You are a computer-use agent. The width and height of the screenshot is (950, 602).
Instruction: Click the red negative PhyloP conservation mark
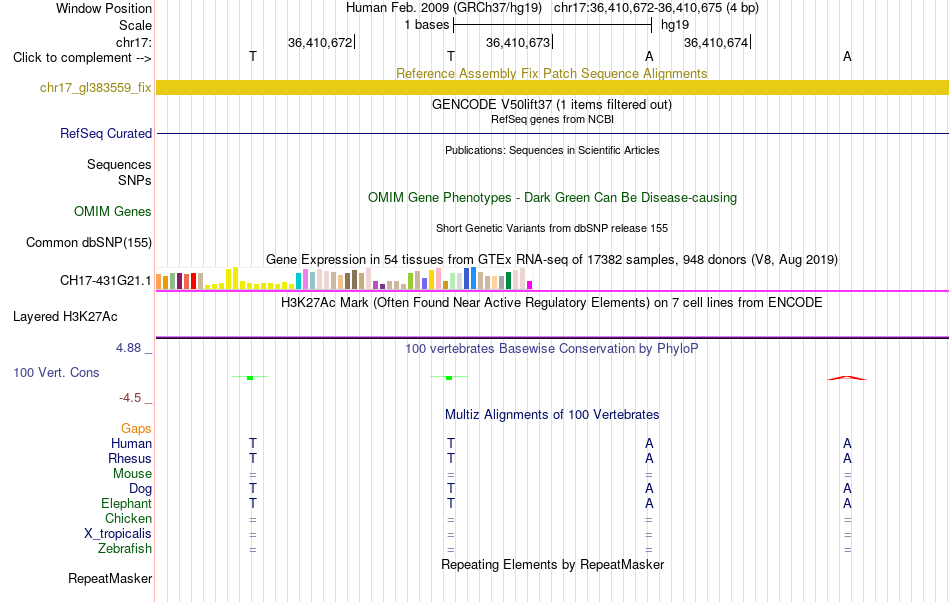click(x=846, y=379)
